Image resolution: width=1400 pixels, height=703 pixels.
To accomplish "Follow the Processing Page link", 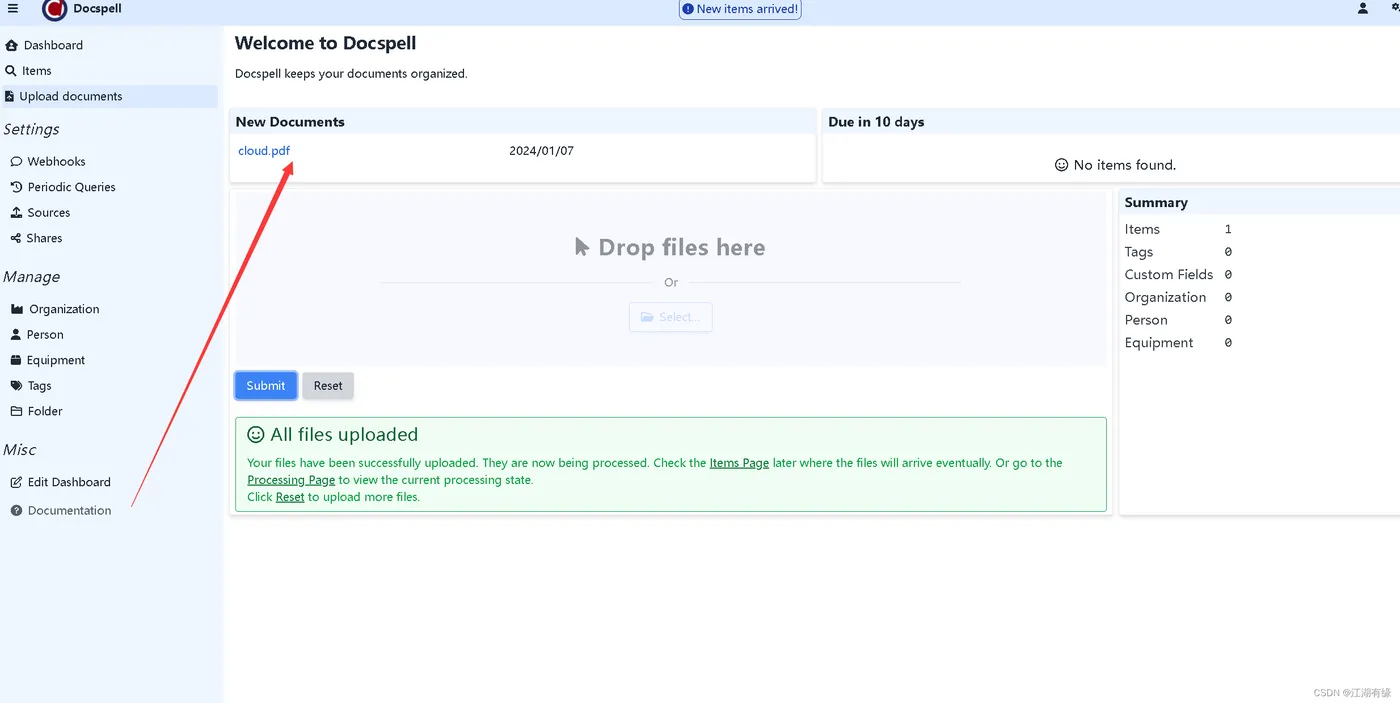I will (291, 480).
